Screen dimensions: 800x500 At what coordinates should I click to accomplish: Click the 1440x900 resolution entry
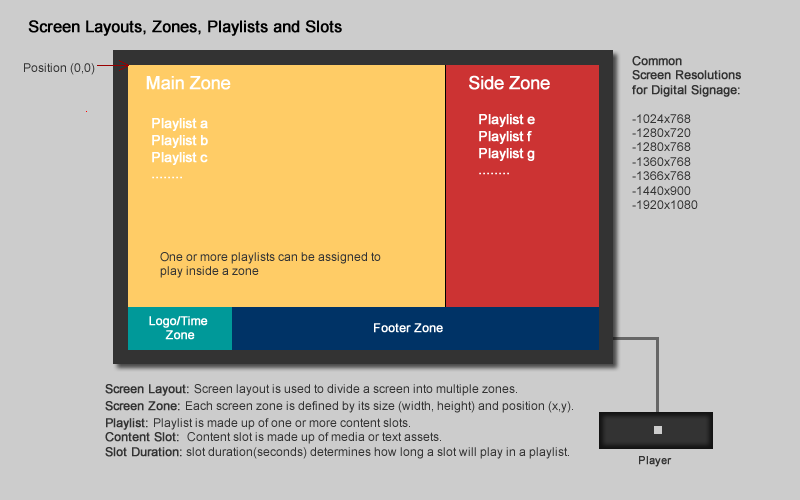[x=661, y=191]
